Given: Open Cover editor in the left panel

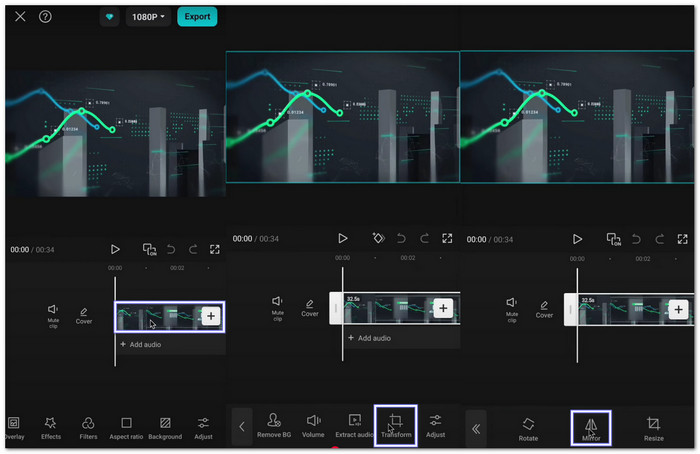Looking at the screenshot, I should pos(83,316).
